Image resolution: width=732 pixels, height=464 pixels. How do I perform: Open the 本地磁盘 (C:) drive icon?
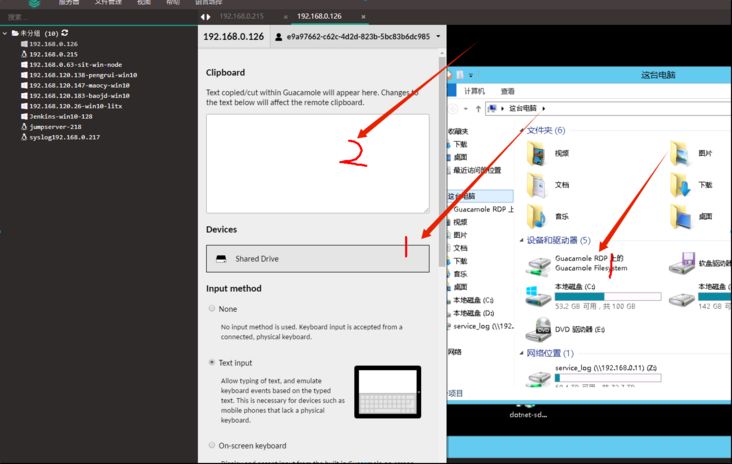point(538,296)
